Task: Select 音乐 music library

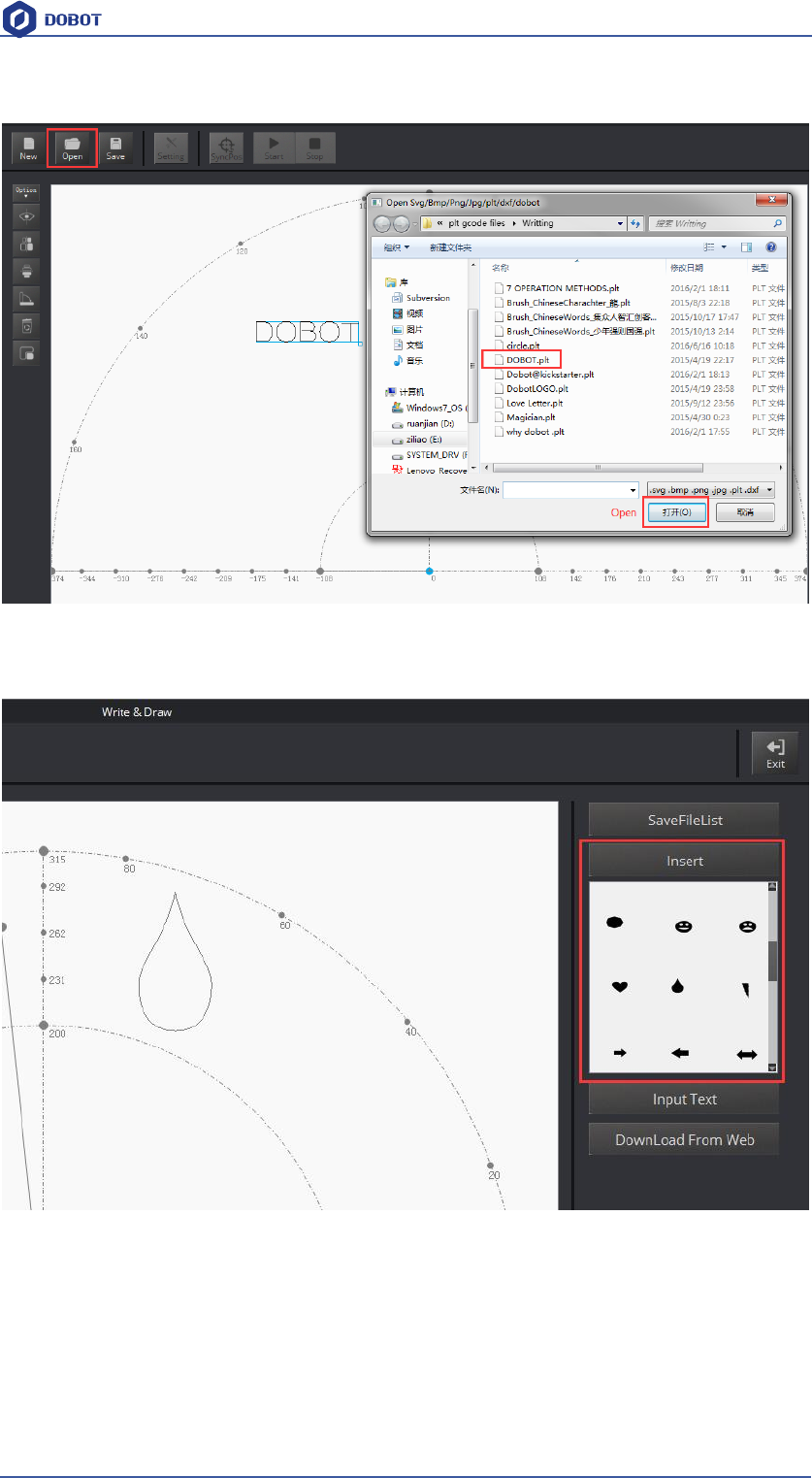Action: (409, 360)
